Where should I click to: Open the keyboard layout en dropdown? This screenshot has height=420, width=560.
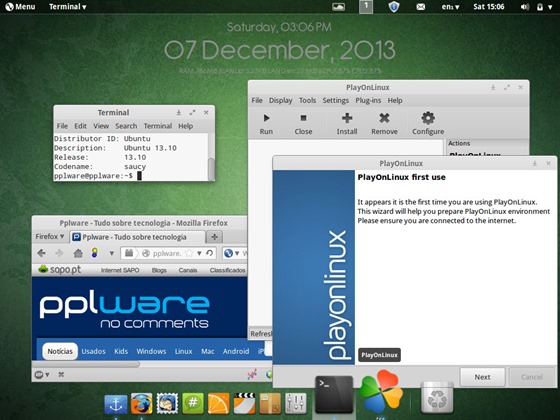pyautogui.click(x=450, y=7)
